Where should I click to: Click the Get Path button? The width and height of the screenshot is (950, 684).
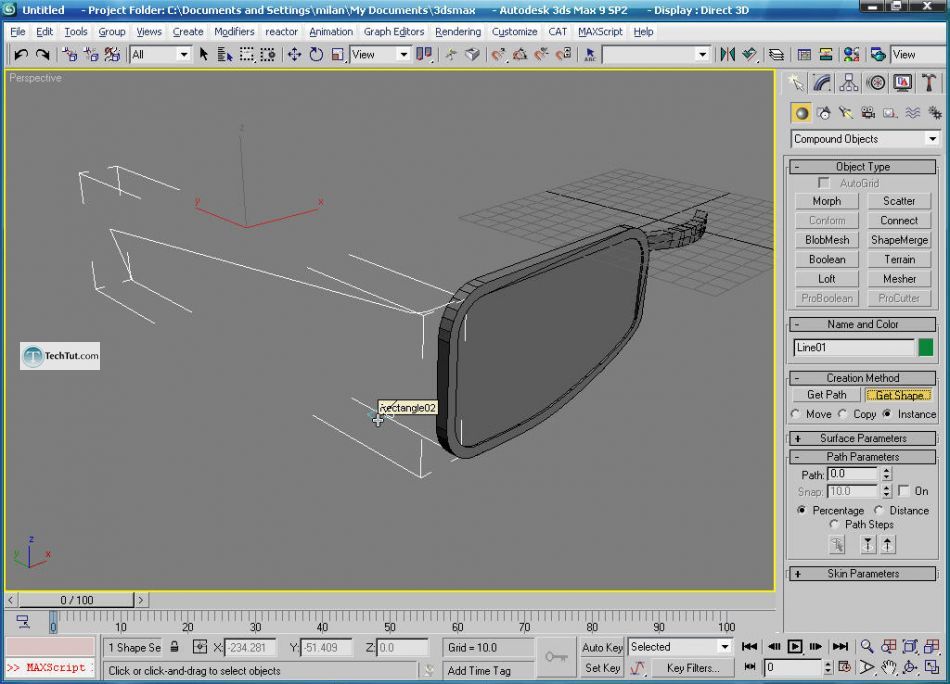(x=826, y=394)
